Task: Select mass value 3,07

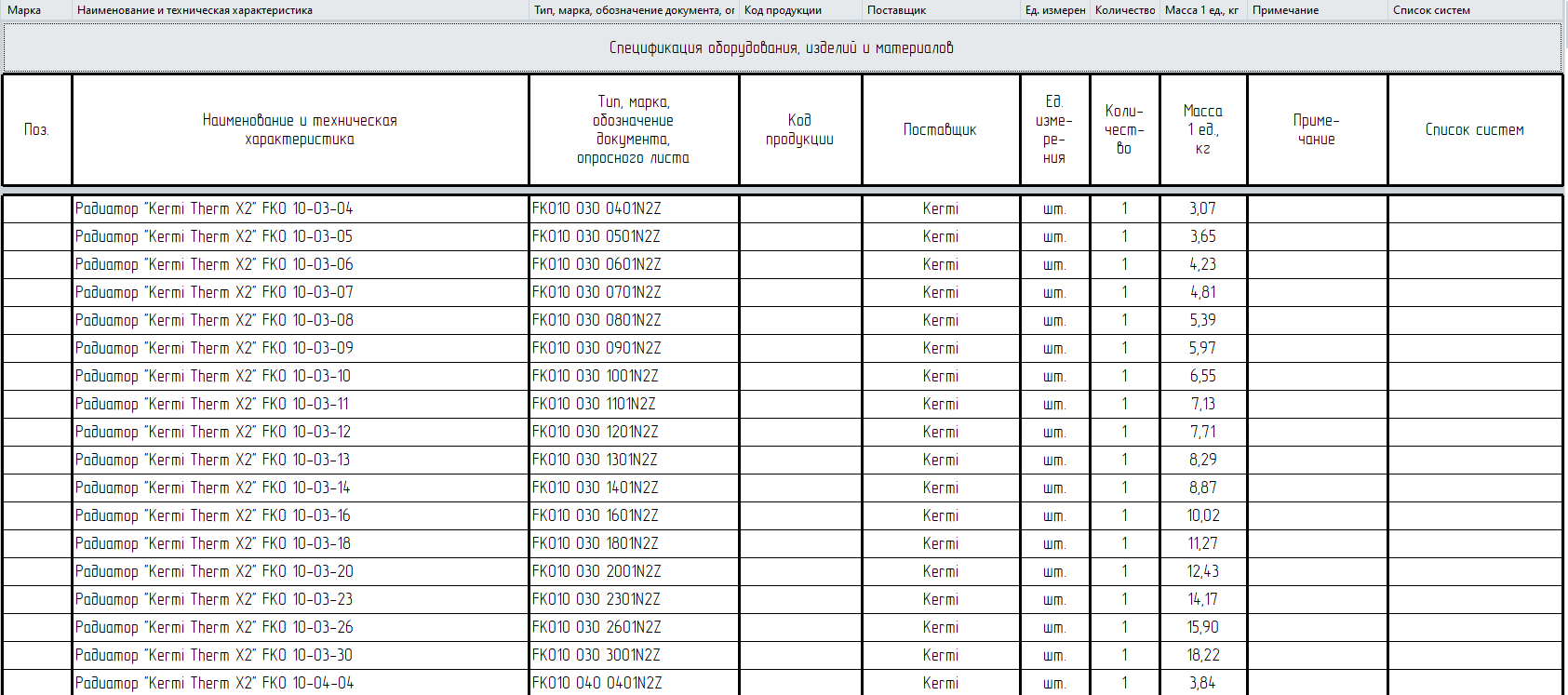Action: pos(1203,208)
